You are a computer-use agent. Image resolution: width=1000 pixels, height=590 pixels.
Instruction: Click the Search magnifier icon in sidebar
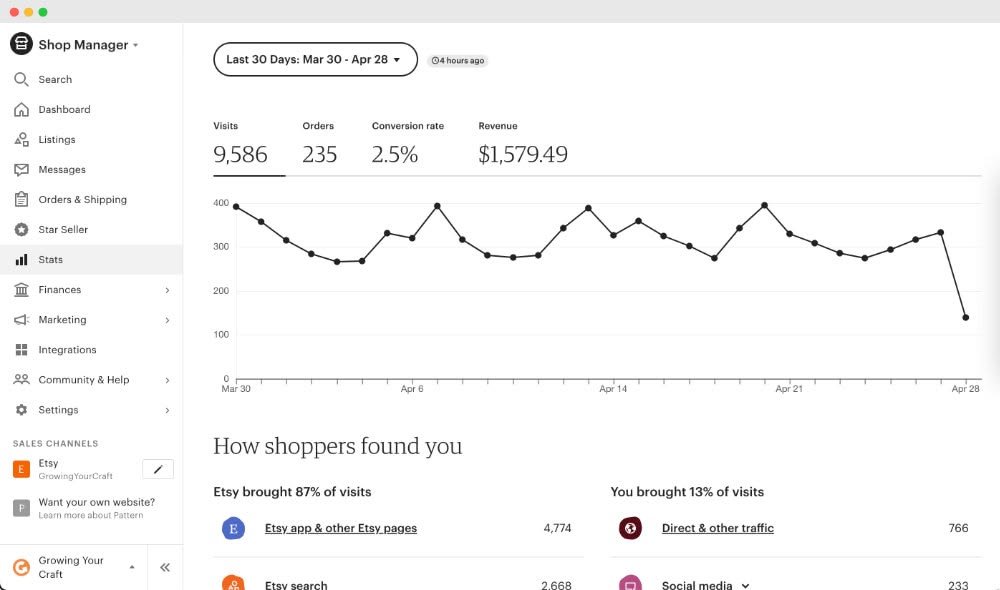coord(21,79)
